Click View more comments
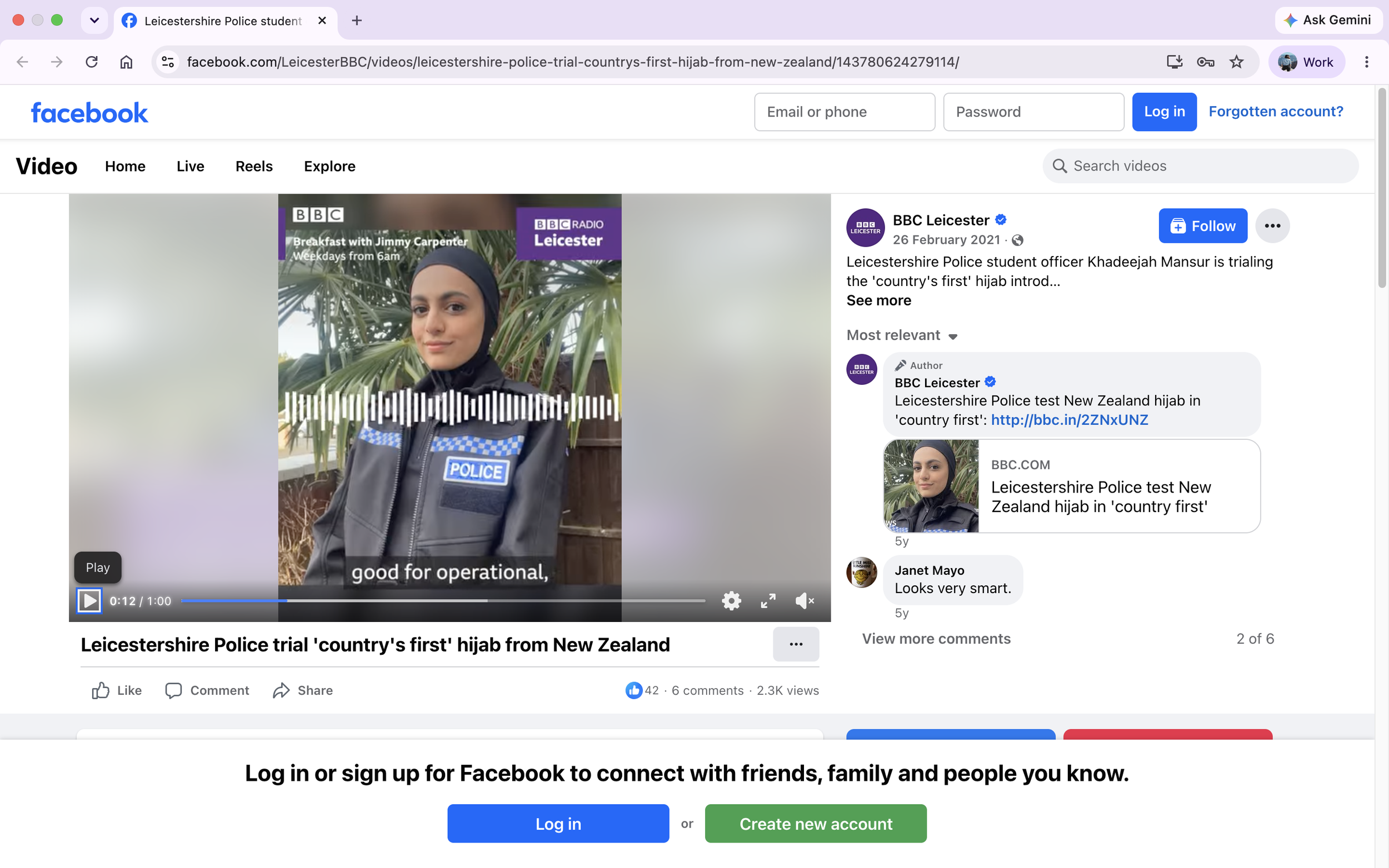 pyautogui.click(x=936, y=639)
